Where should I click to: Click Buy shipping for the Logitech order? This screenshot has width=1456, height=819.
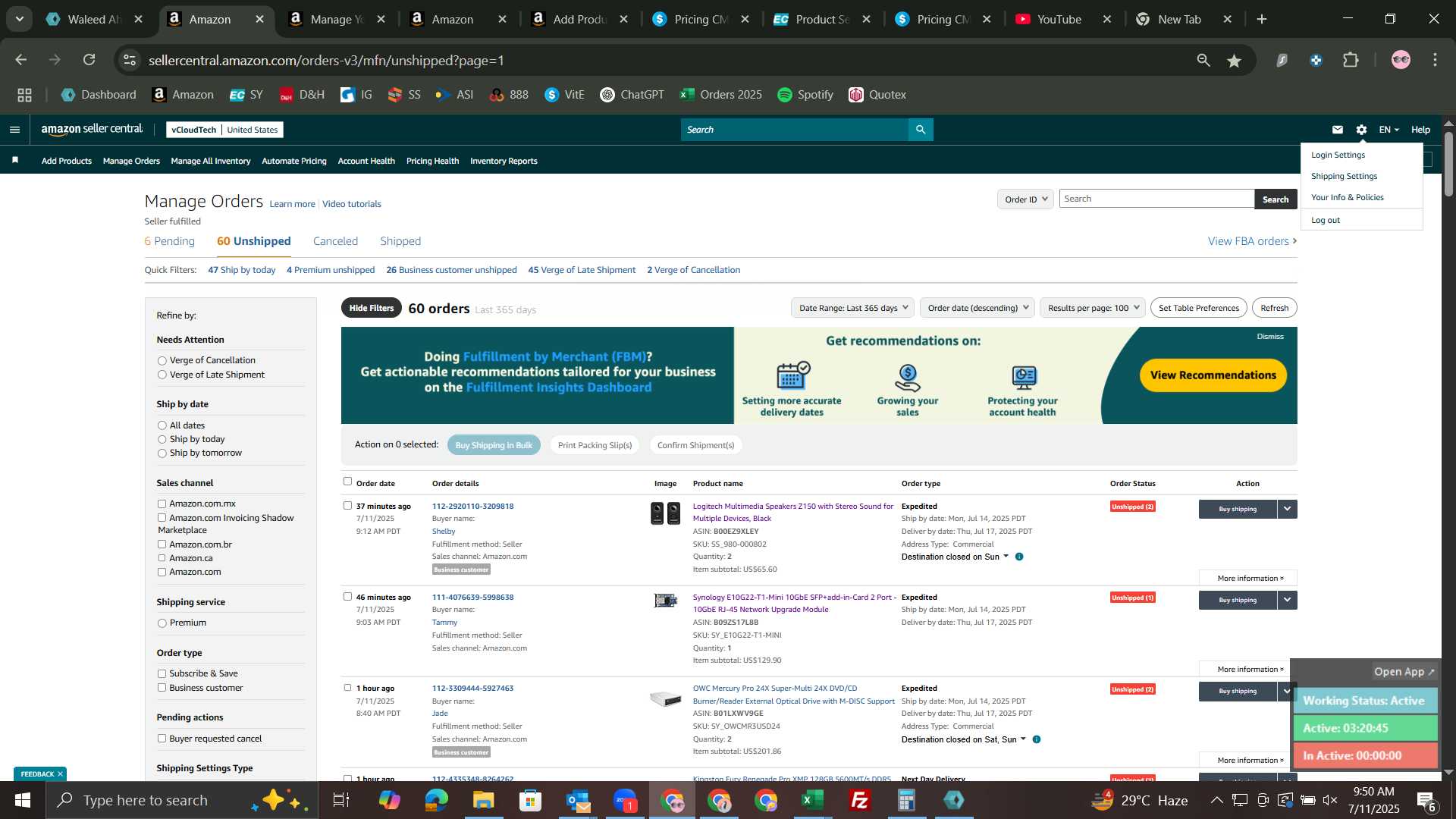click(x=1238, y=509)
